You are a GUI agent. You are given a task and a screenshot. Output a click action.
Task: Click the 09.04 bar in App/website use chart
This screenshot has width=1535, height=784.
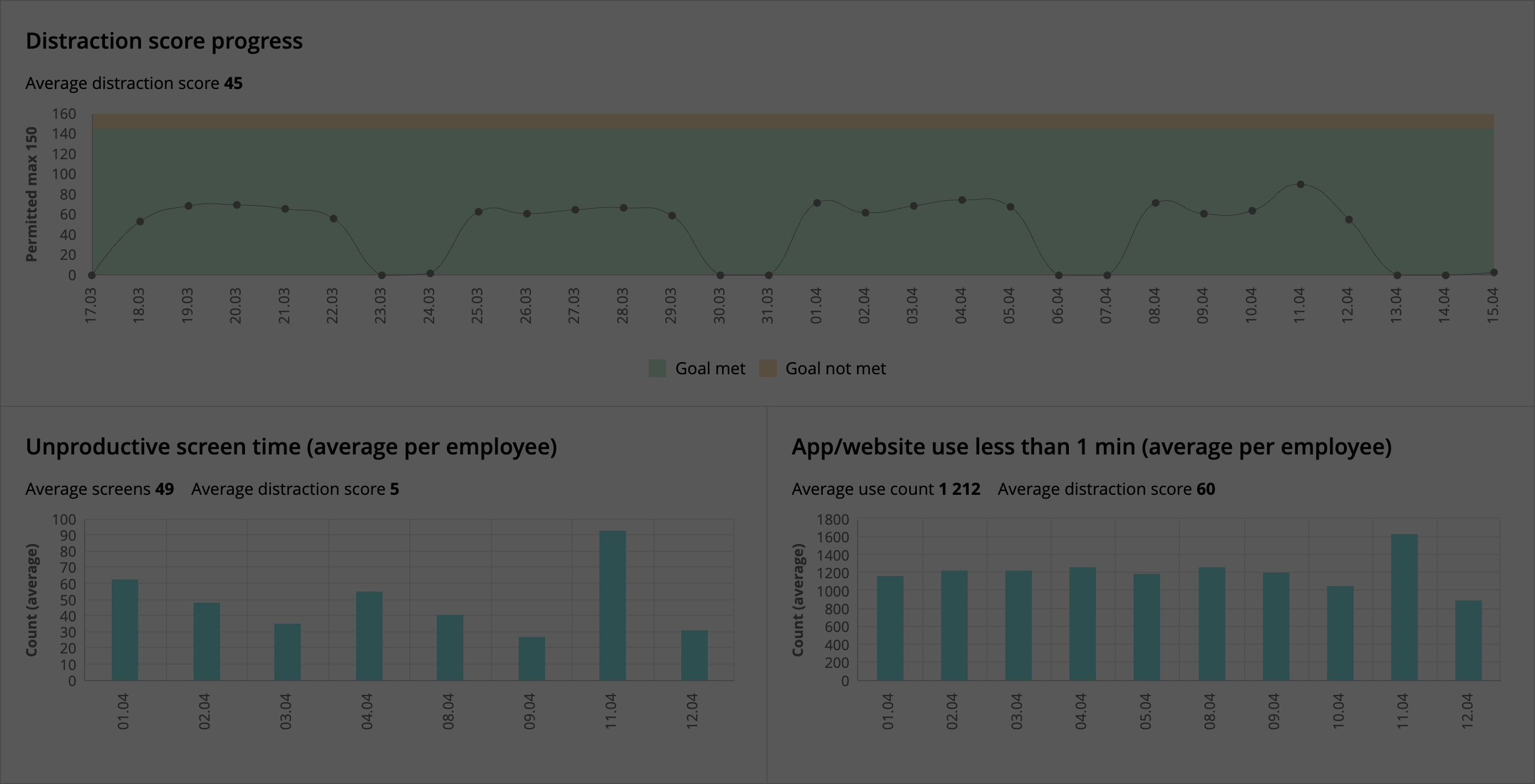1276,627
